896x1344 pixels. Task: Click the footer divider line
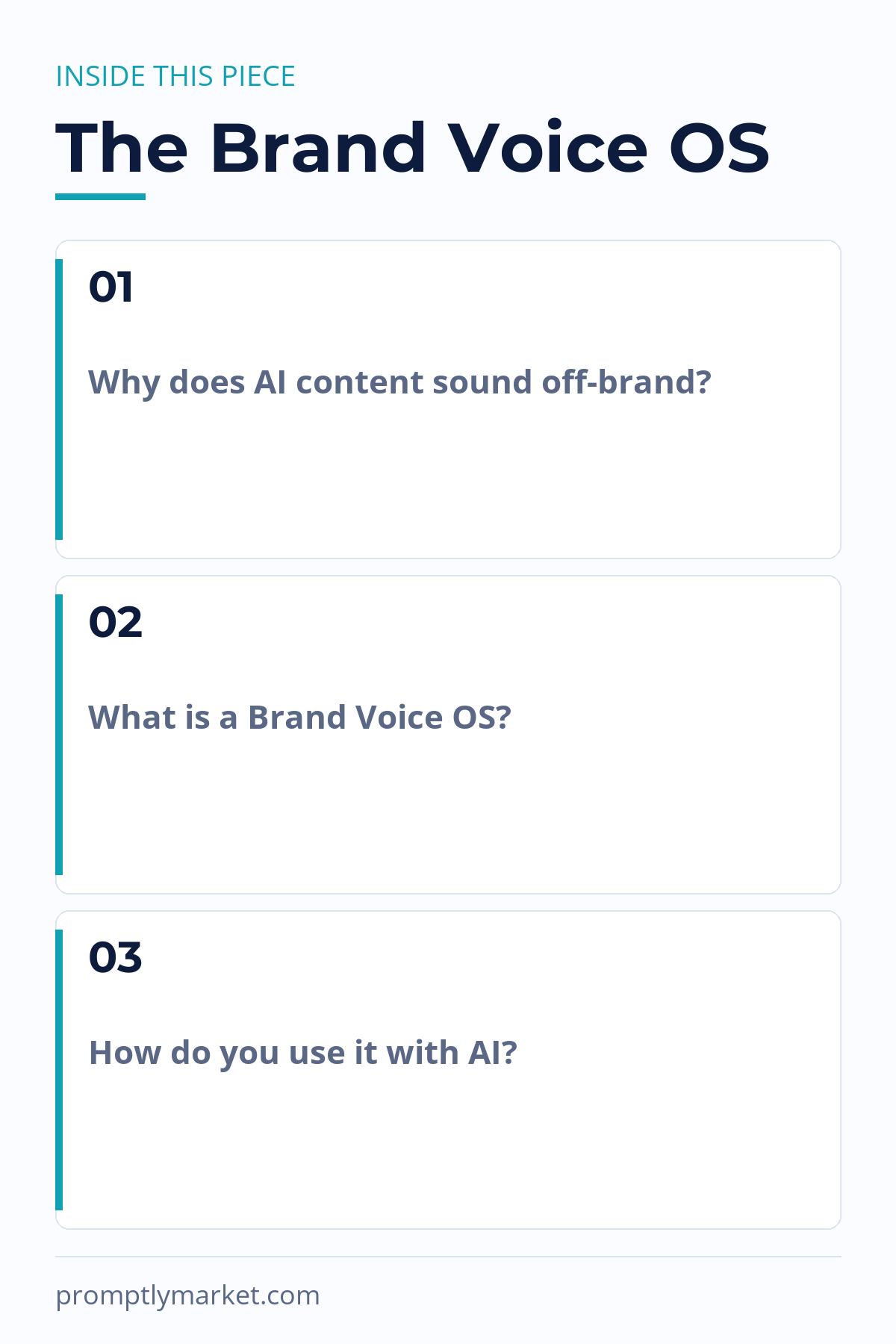448,1257
